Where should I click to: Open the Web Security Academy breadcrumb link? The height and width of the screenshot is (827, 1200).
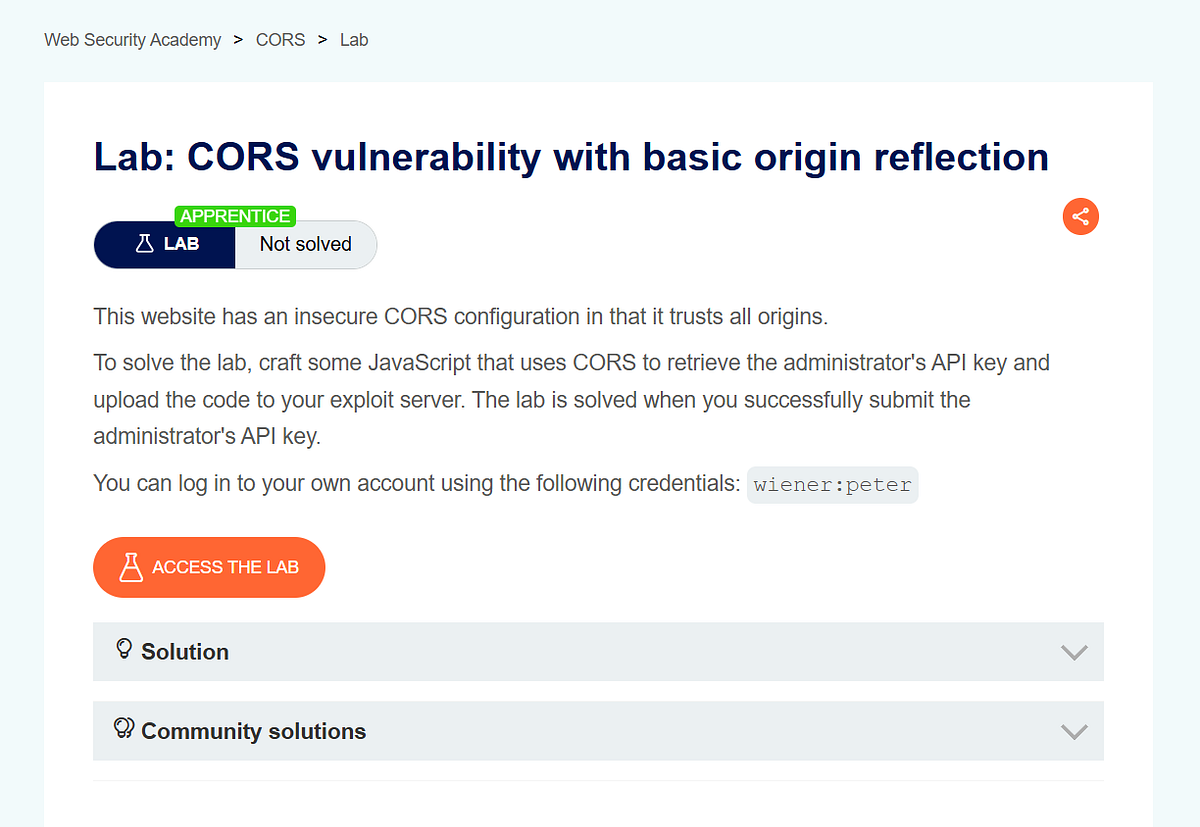click(x=132, y=40)
